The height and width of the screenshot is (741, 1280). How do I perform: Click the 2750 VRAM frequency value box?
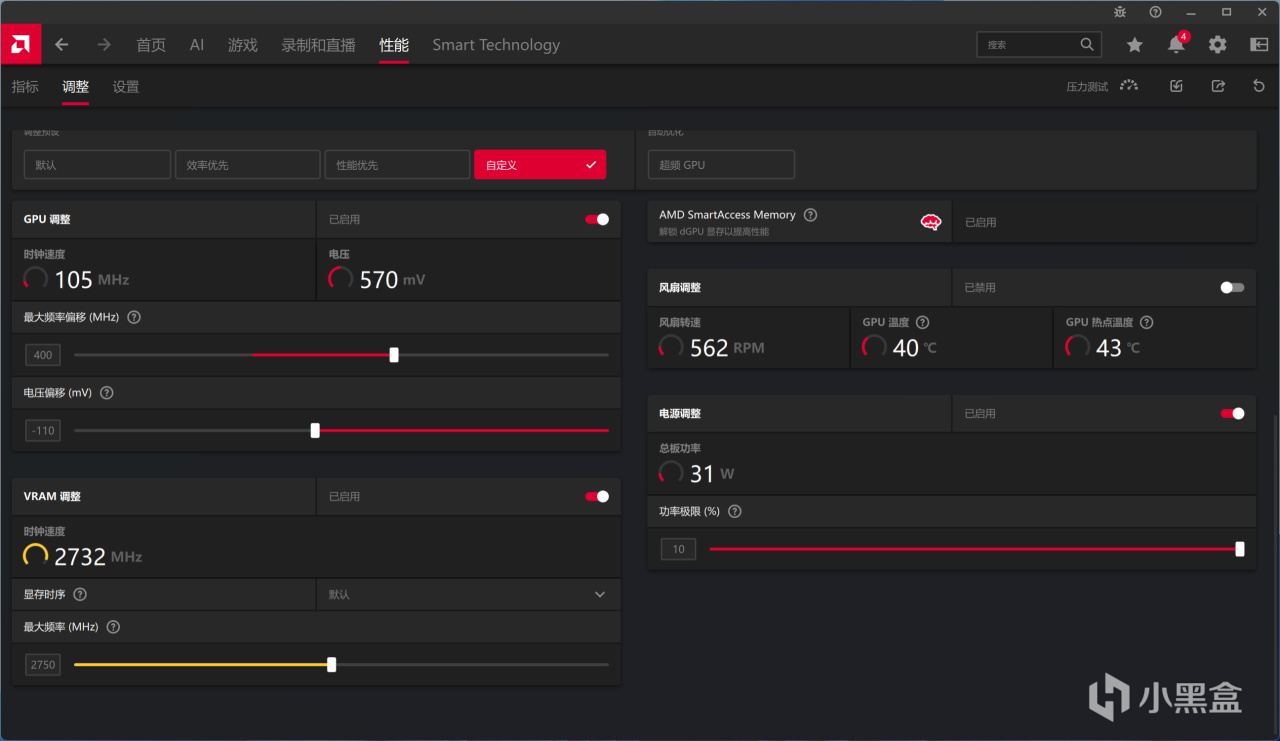click(x=43, y=664)
